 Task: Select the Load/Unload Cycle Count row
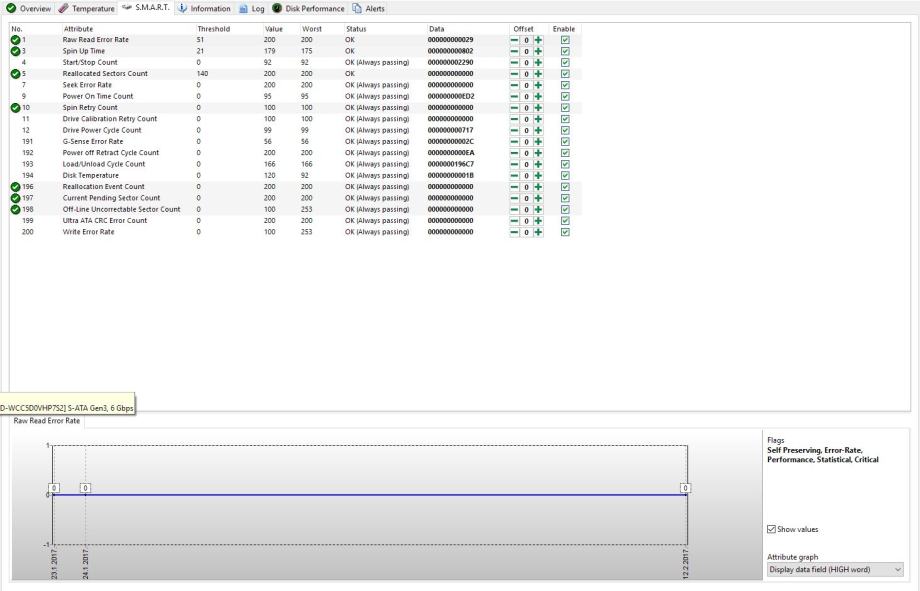(295, 164)
